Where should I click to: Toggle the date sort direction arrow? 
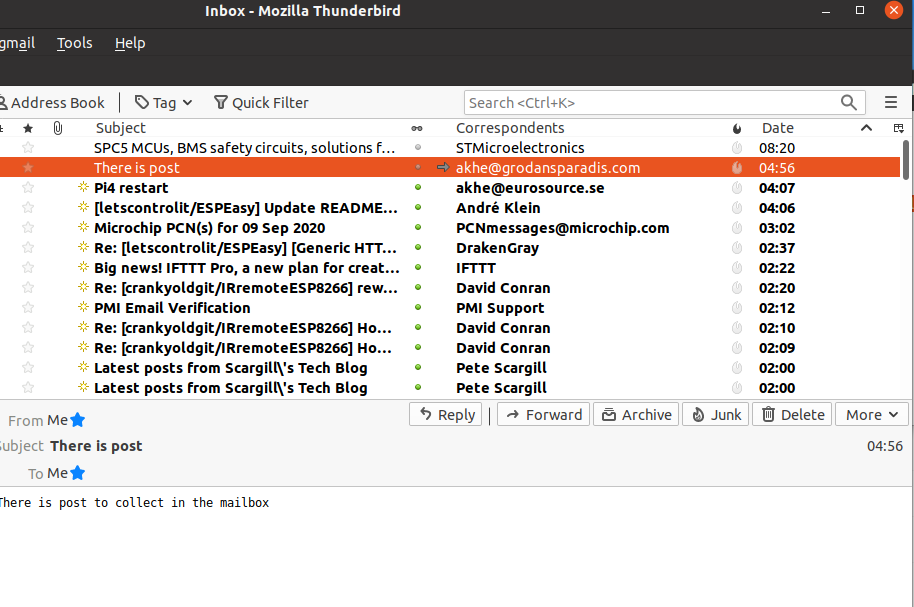point(867,128)
